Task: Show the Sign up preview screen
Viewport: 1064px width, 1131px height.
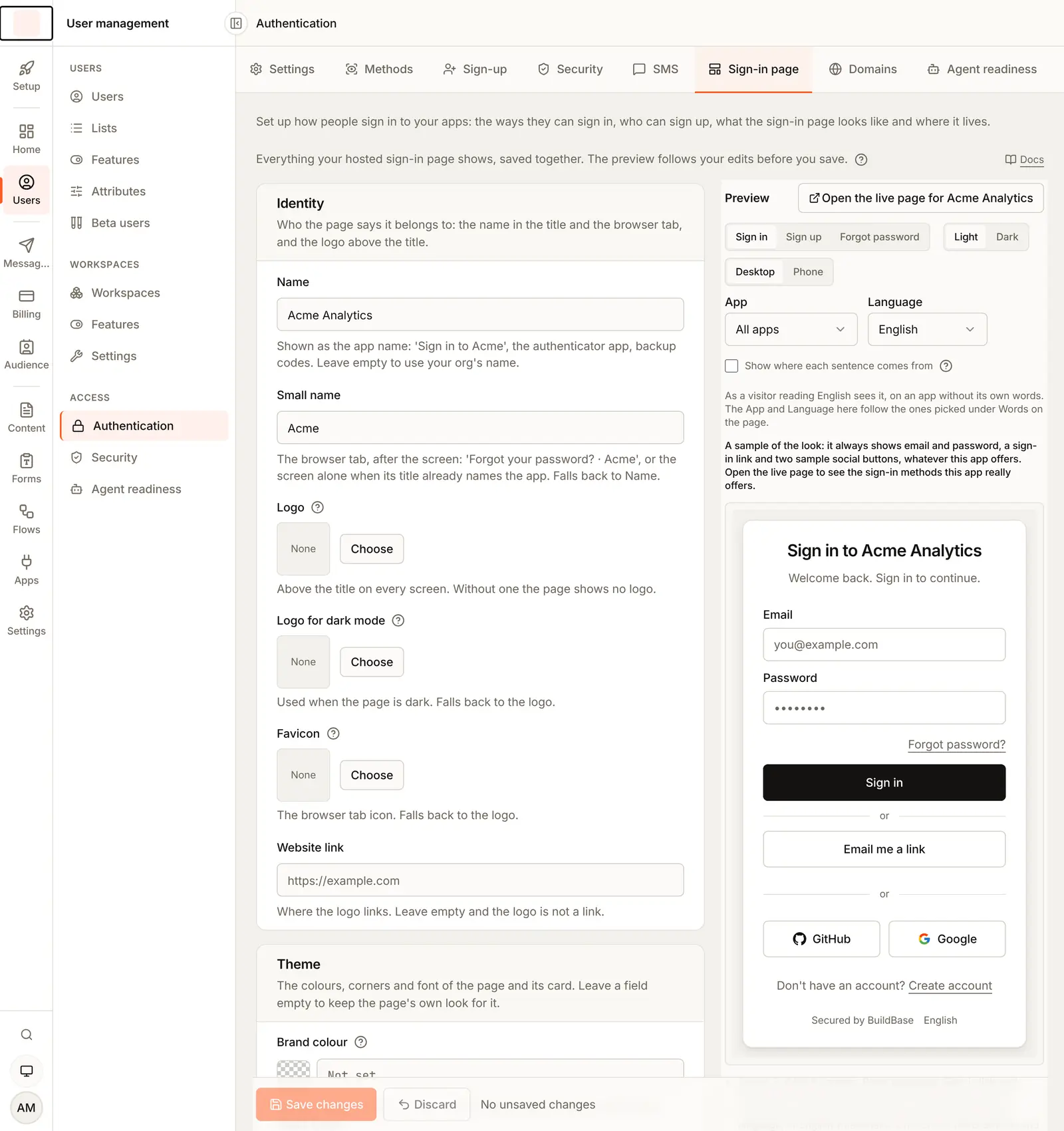Action: tap(803, 237)
